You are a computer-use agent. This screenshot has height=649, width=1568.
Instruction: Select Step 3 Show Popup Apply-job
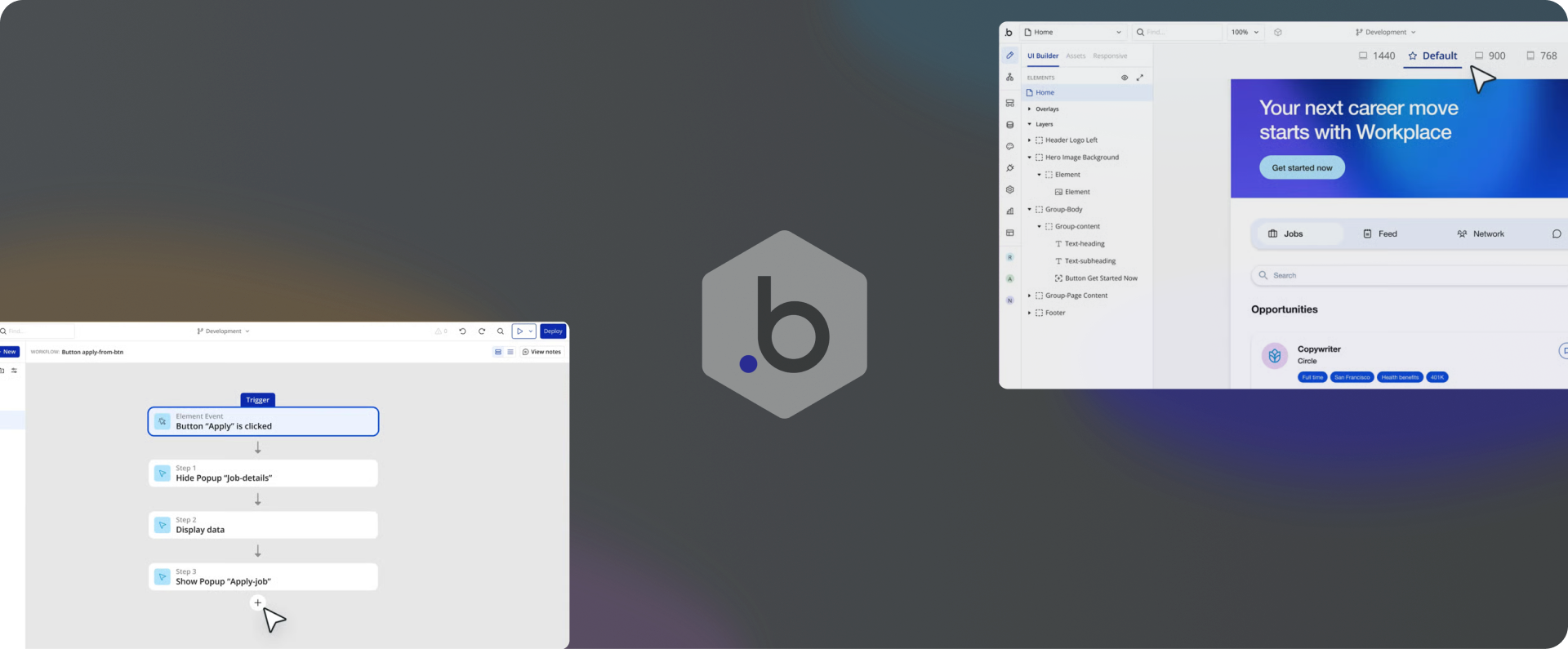pyautogui.click(x=263, y=577)
